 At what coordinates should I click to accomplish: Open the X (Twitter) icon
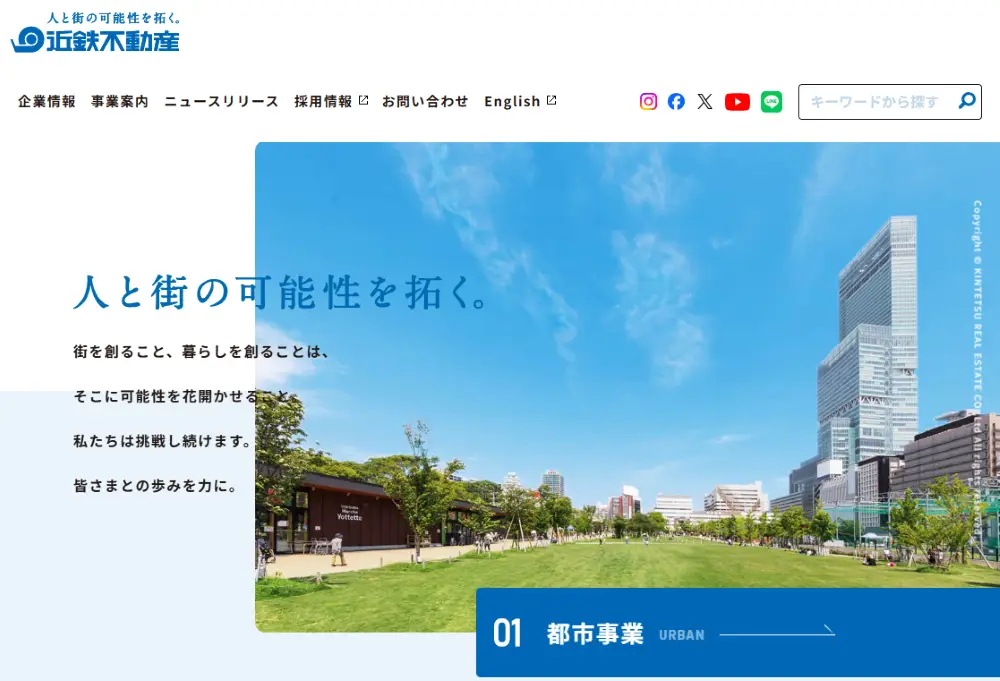[705, 101]
